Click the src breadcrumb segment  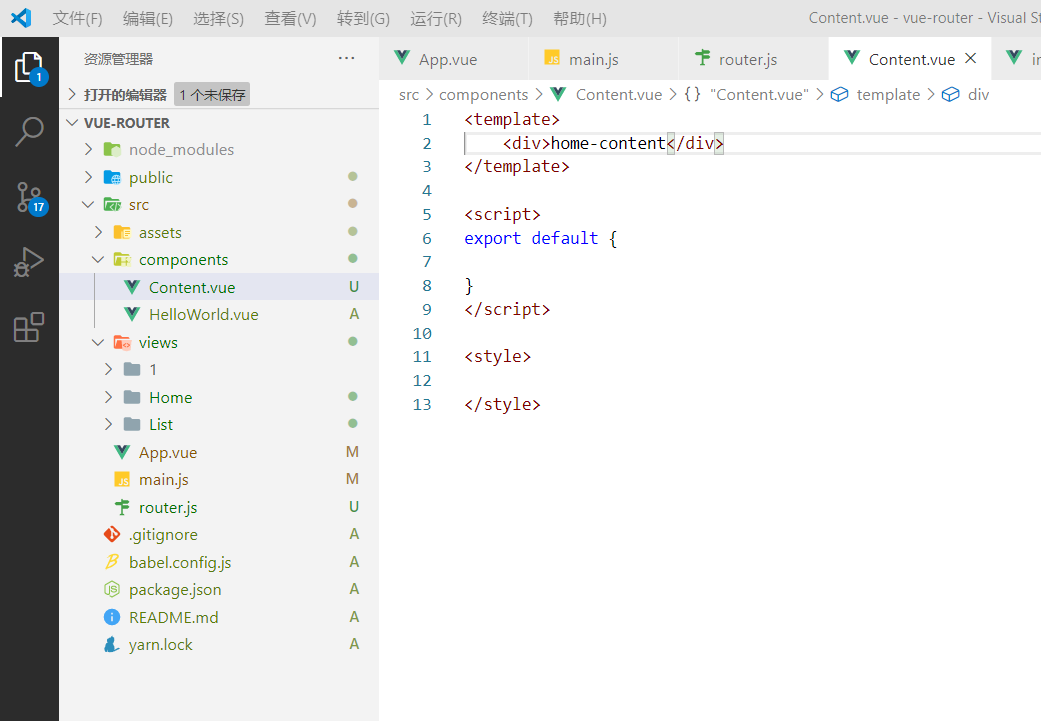[409, 95]
